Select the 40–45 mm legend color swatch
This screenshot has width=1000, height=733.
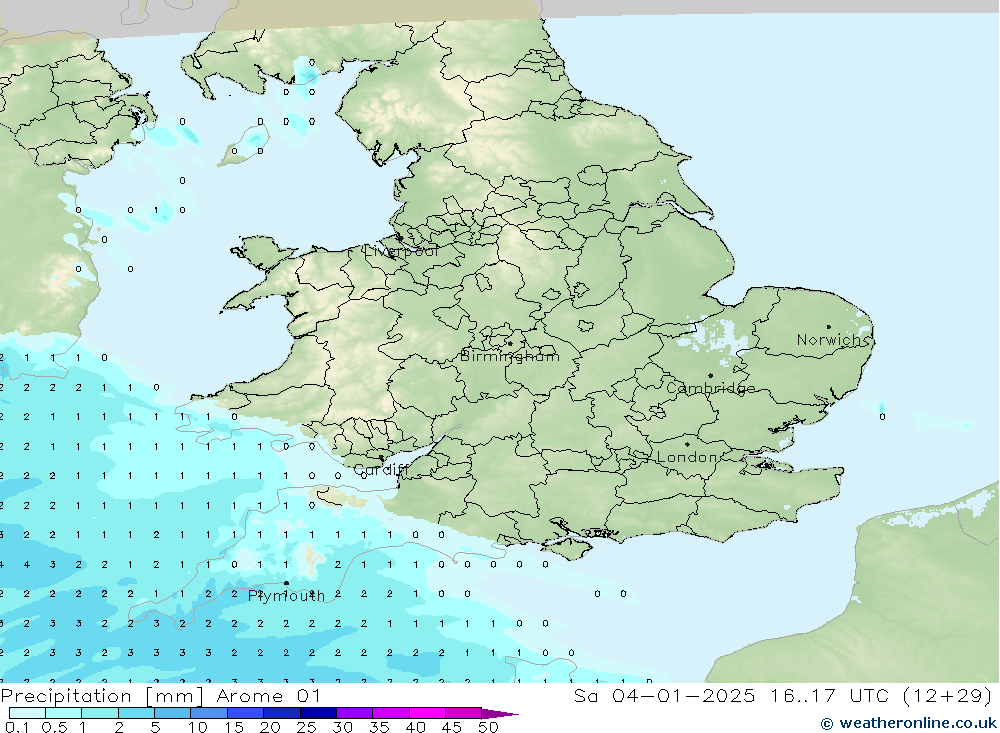tap(427, 713)
